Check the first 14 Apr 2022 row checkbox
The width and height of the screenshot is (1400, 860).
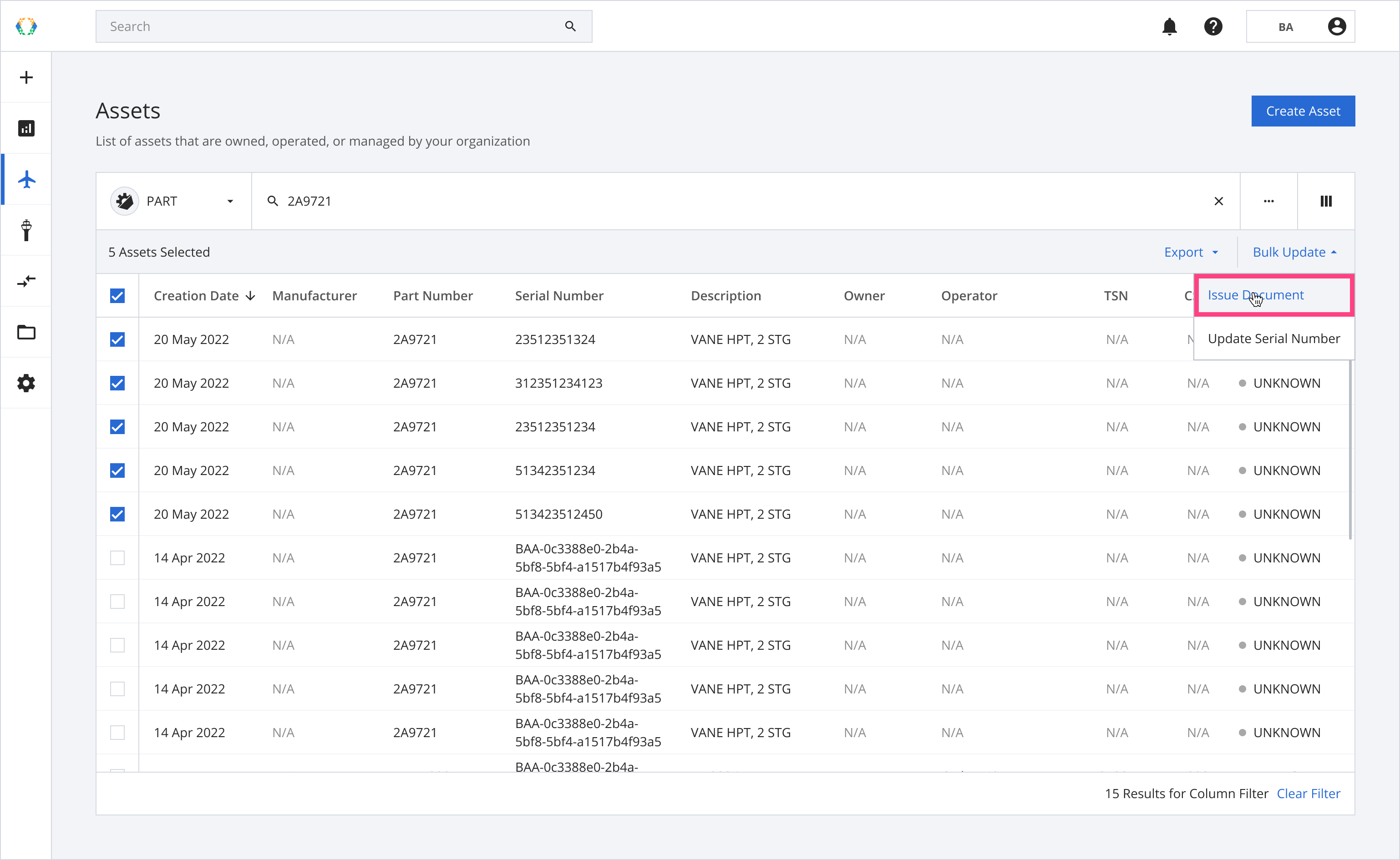coord(117,558)
